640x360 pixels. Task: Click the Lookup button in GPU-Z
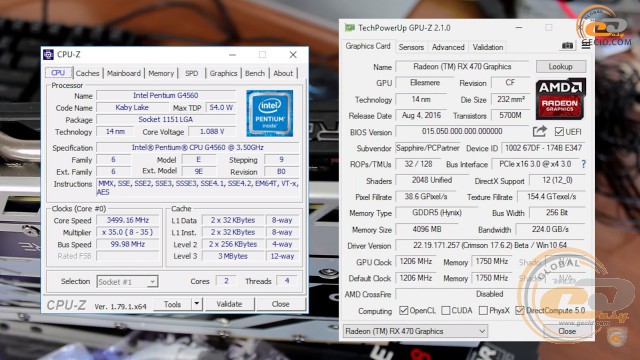560,67
